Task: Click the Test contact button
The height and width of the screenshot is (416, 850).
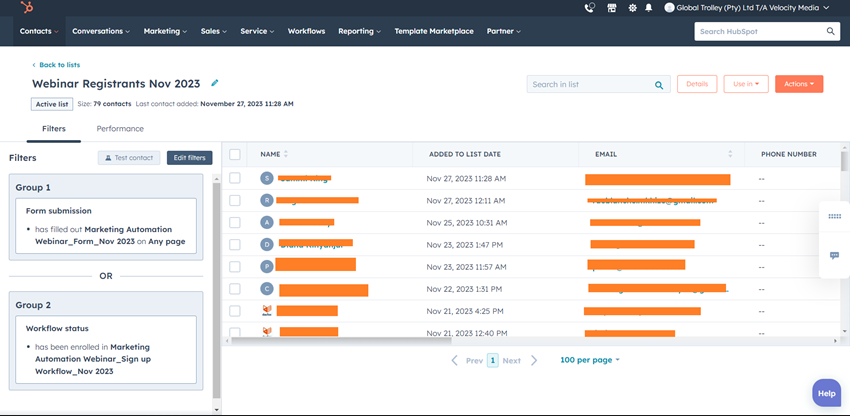Action: pyautogui.click(x=129, y=158)
